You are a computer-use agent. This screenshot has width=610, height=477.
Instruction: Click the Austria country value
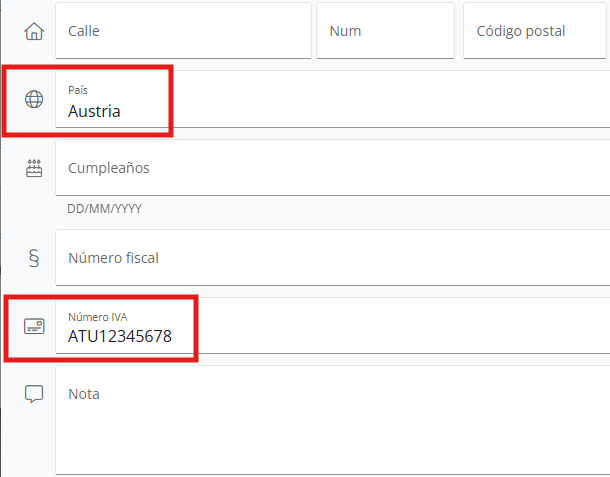pyautogui.click(x=94, y=111)
